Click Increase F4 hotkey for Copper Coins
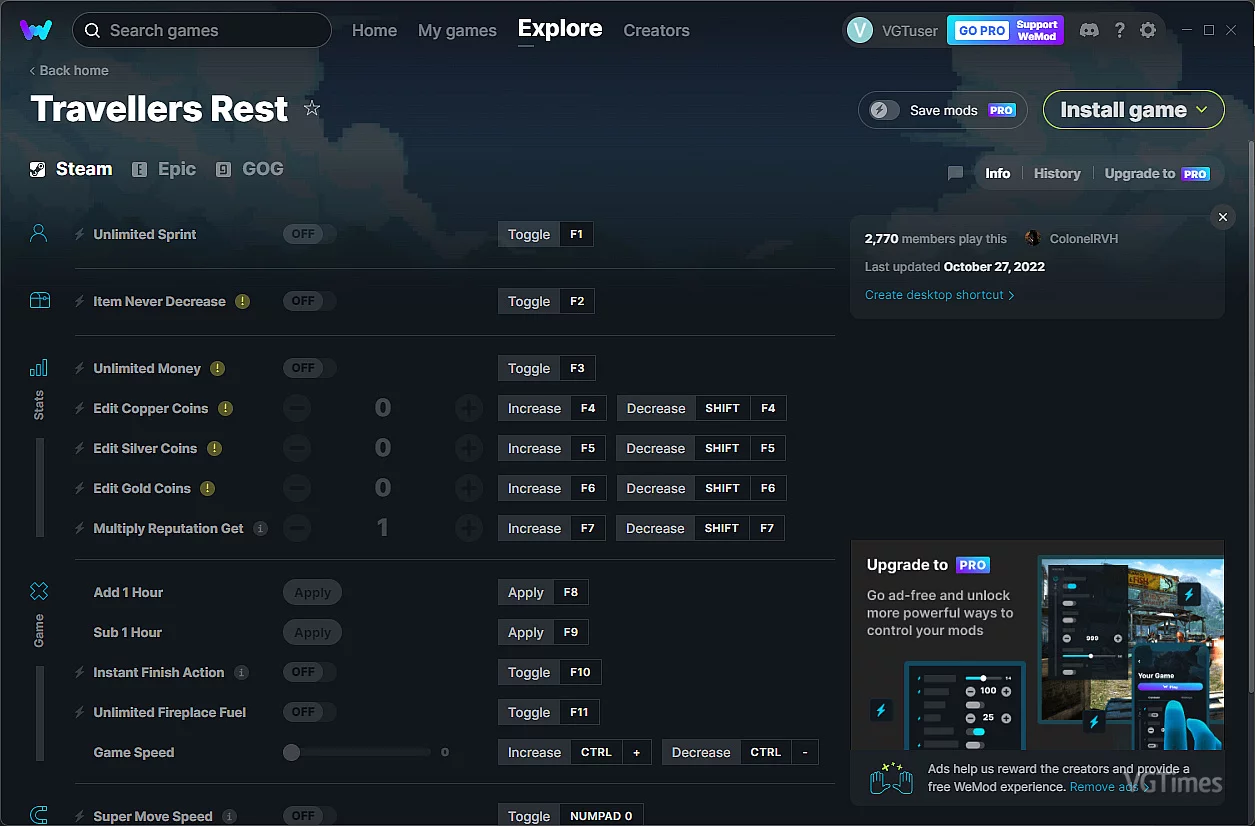Viewport: 1255px width, 826px height. [552, 408]
